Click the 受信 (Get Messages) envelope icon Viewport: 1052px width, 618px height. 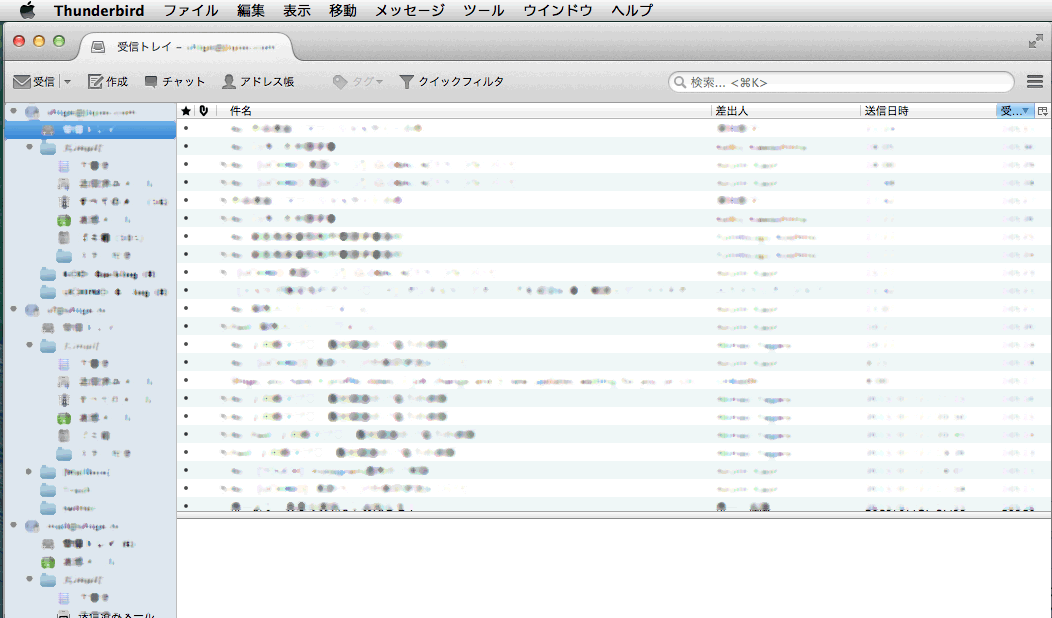pos(22,82)
